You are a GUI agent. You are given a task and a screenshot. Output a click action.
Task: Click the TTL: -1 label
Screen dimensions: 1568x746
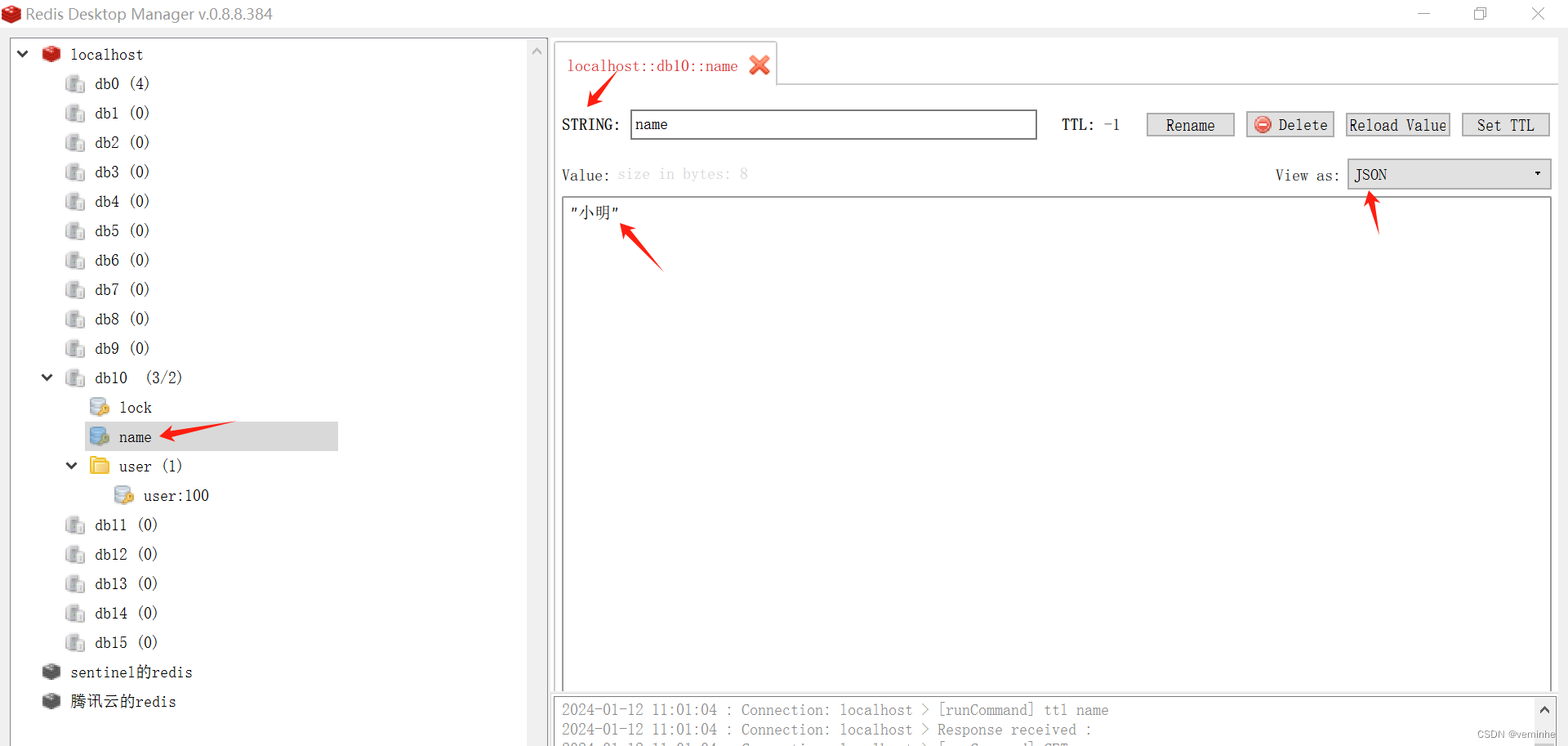pos(1090,124)
